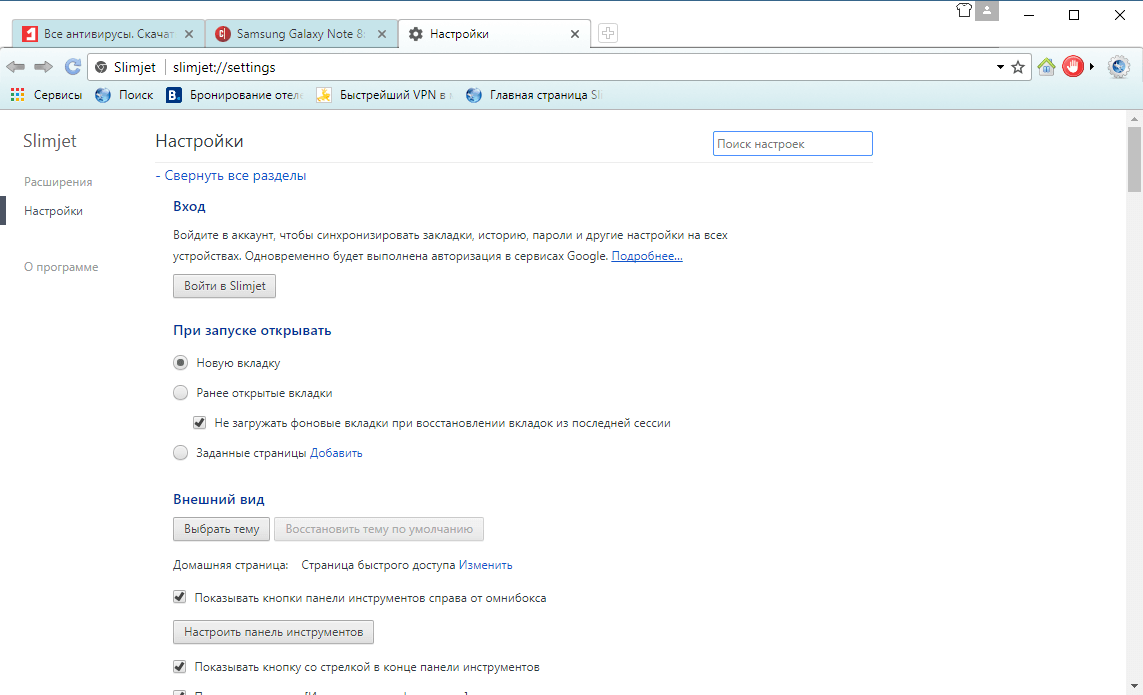Open Настройки in the sidebar
1143x695 pixels.
click(x=53, y=211)
